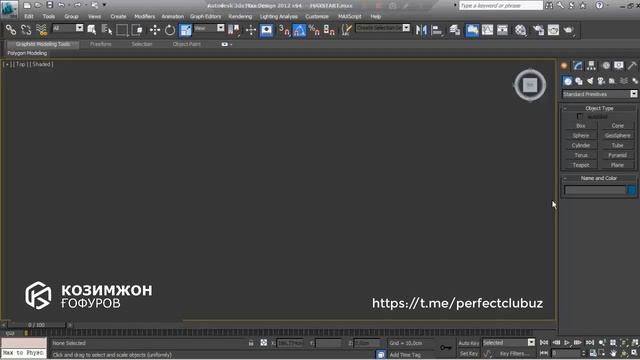This screenshot has height=360, width=640.
Task: Click the Select by Name icon
Action: (107, 30)
